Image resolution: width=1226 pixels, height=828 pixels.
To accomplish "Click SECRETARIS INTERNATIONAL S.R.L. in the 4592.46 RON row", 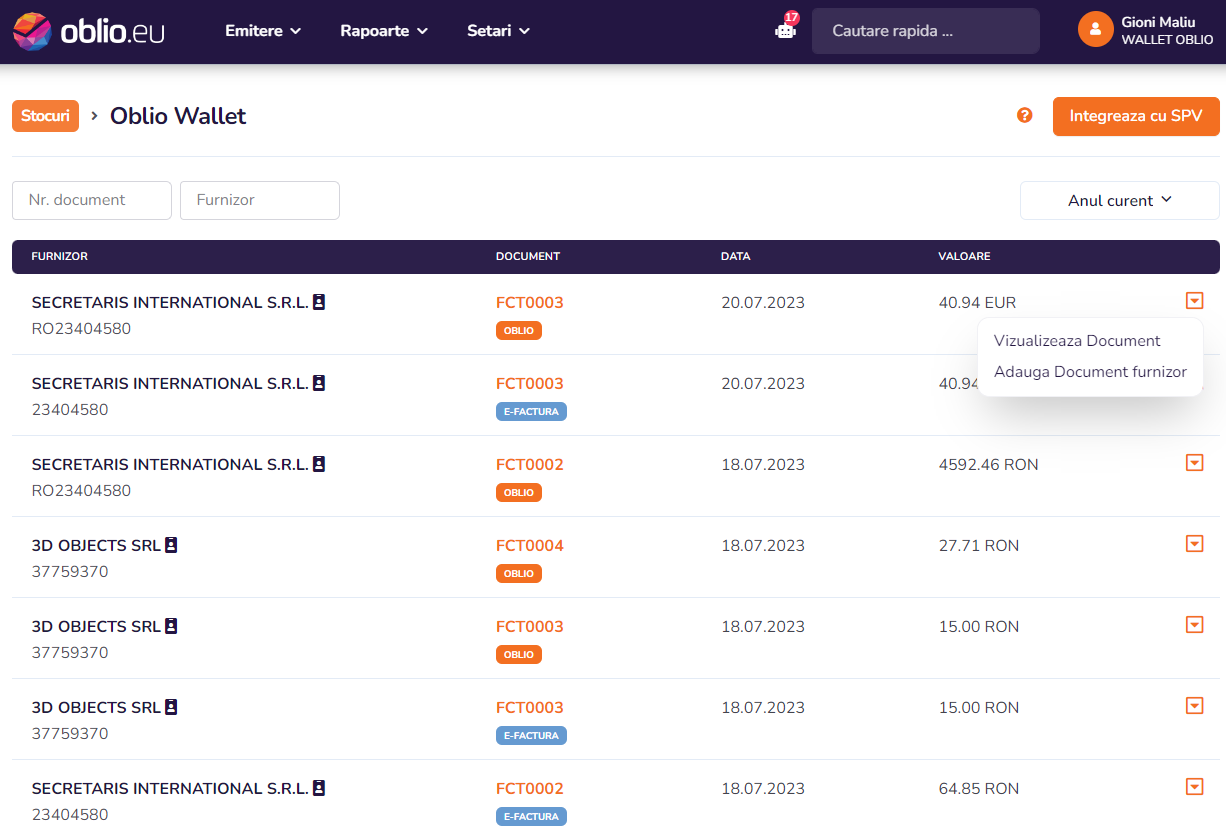I will [x=170, y=465].
